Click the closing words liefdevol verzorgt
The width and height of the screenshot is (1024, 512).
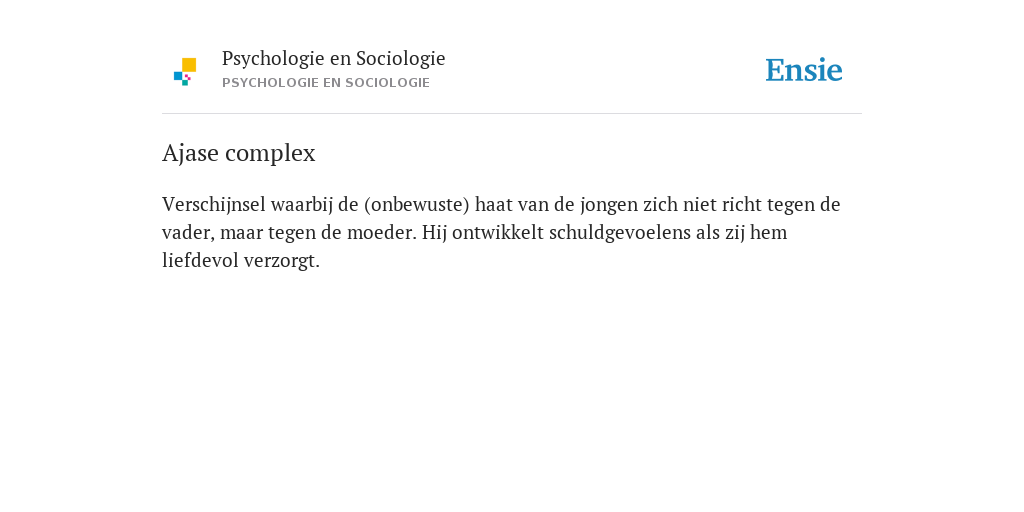point(241,261)
